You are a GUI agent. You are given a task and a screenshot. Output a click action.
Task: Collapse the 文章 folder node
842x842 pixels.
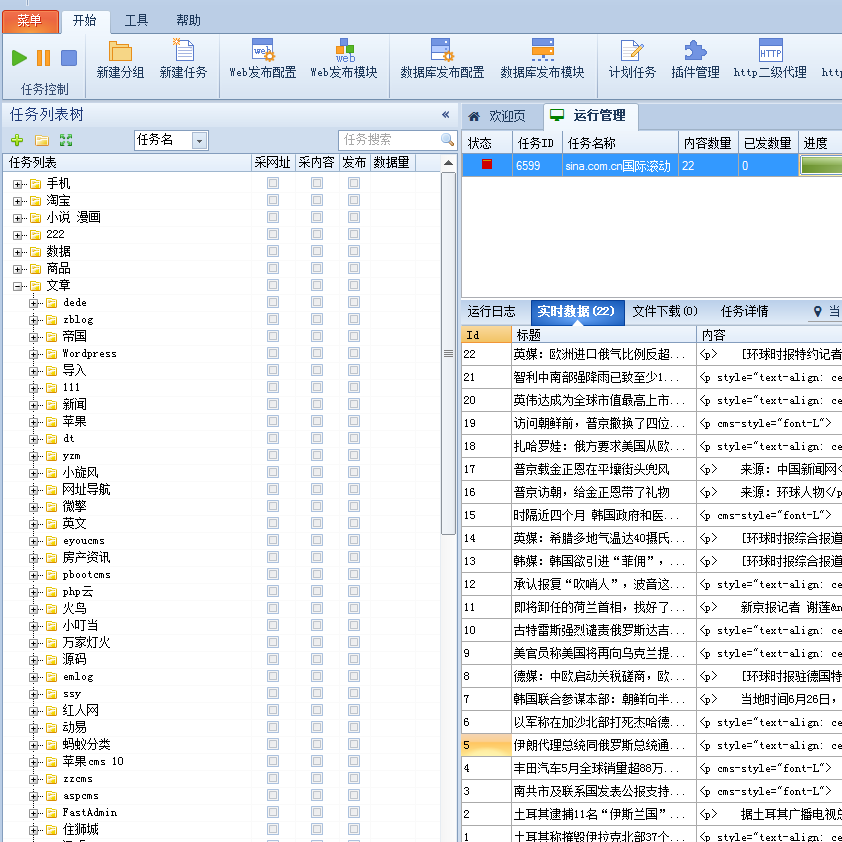pos(18,285)
